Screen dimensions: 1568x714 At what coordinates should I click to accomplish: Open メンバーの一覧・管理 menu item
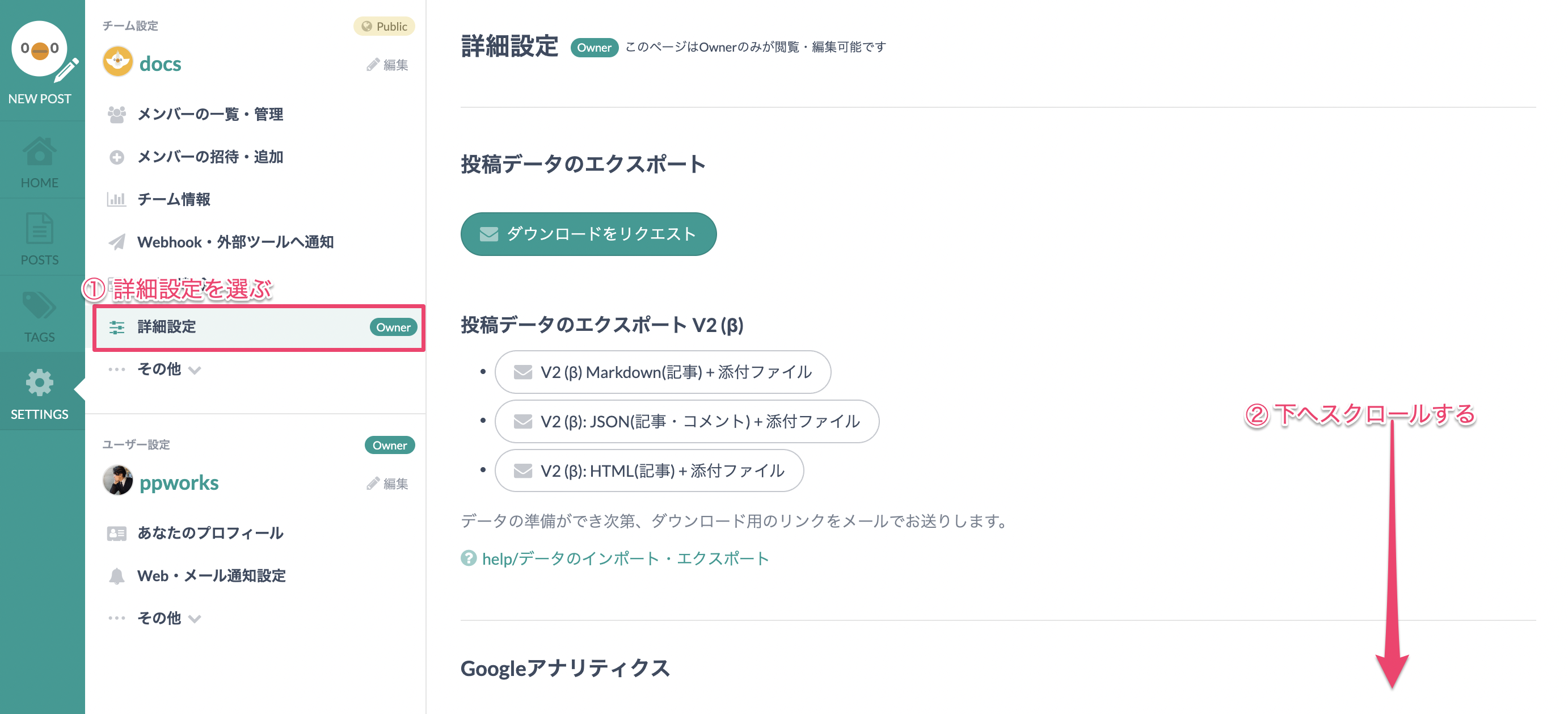point(209,114)
